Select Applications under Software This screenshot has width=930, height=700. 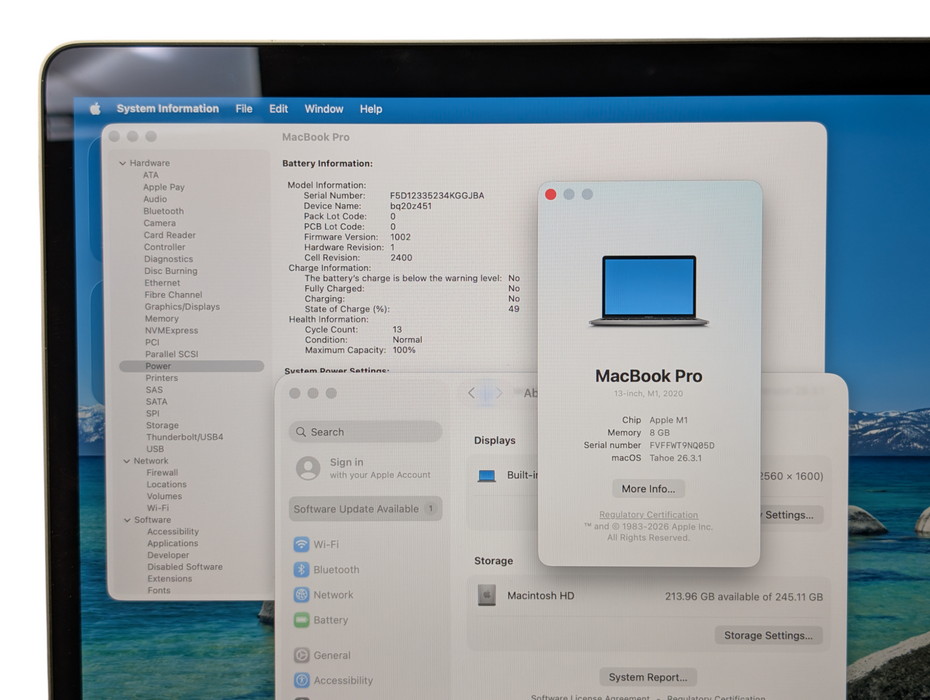point(173,543)
